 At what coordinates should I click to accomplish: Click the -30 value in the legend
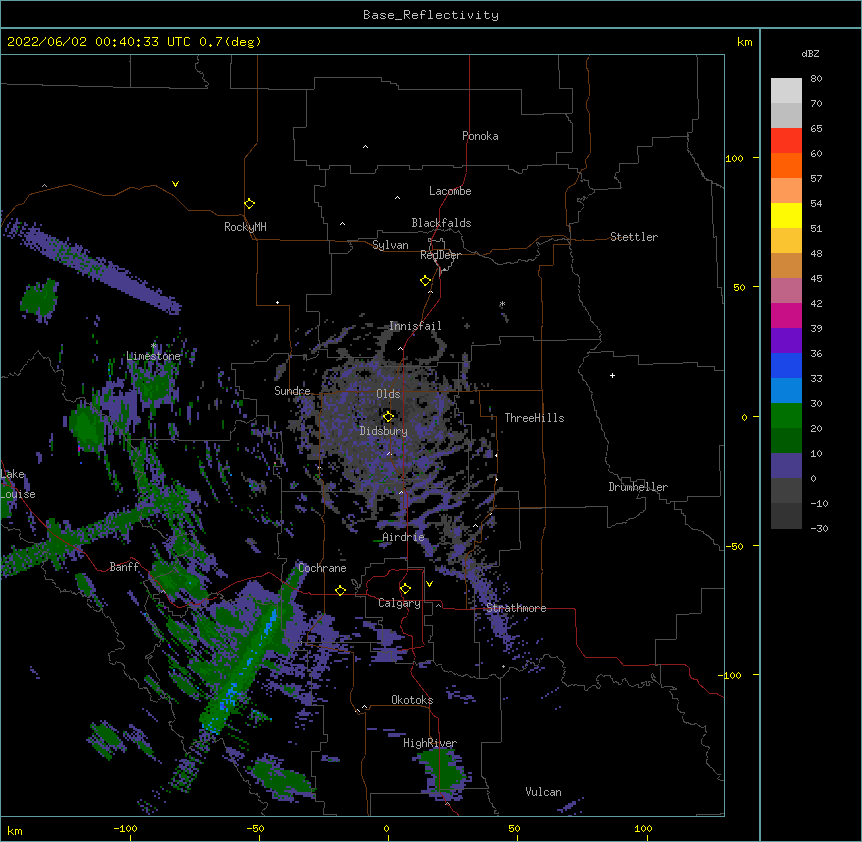(x=819, y=528)
